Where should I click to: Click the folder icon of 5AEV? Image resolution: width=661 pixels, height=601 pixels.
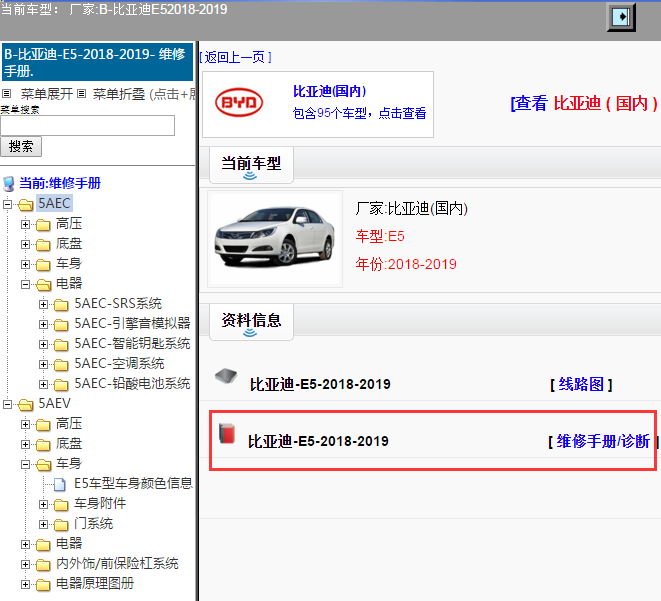pyautogui.click(x=26, y=405)
